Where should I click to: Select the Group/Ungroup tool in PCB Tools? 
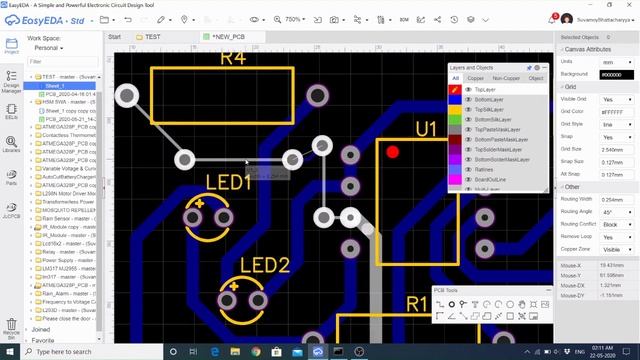(x=522, y=316)
